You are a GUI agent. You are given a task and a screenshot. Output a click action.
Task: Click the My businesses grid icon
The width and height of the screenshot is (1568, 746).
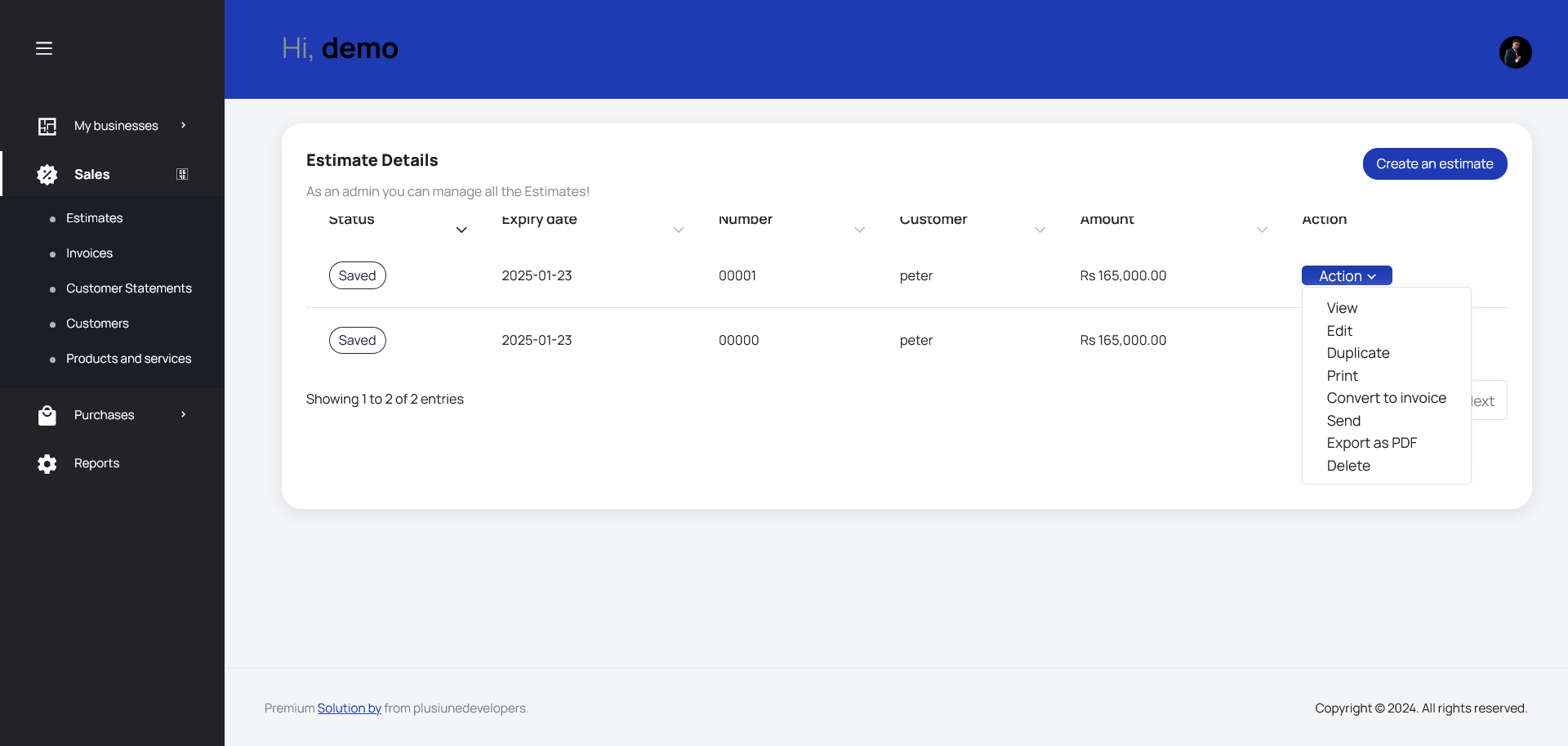pyautogui.click(x=47, y=125)
